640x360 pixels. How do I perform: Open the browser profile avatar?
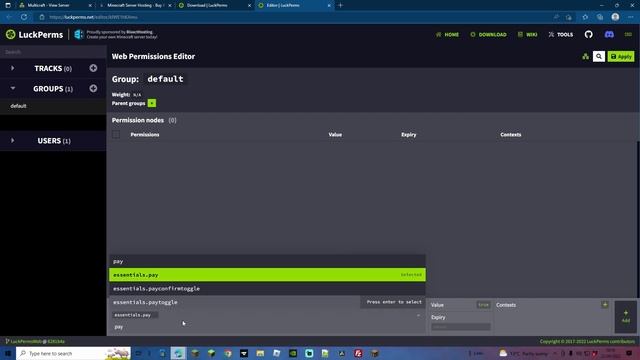click(x=615, y=17)
